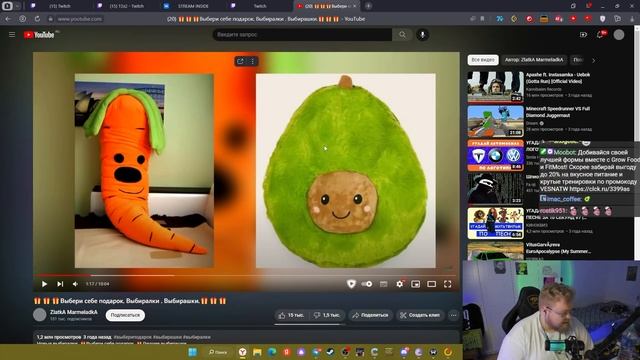Click the Minecraft Speedrunner VS Full title
Viewport: 640px width, 360px height.
tap(558, 112)
